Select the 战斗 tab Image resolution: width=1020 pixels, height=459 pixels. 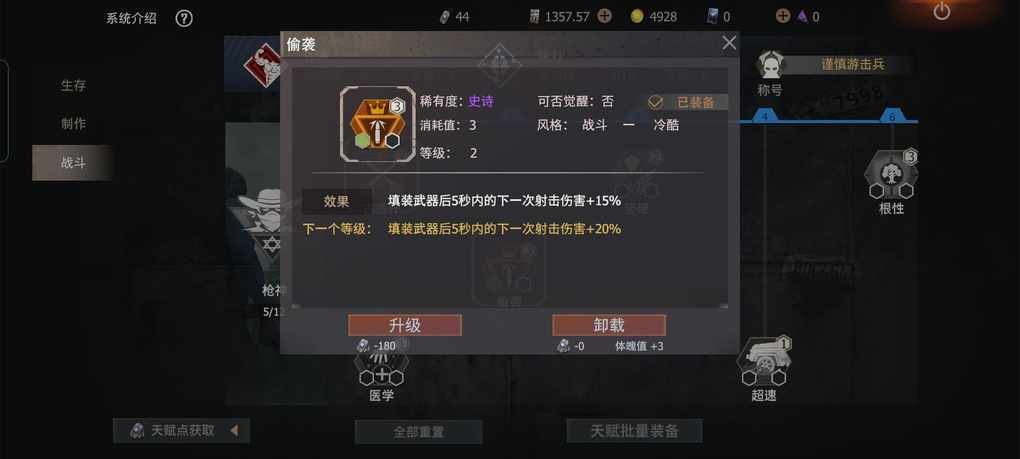pyautogui.click(x=73, y=163)
